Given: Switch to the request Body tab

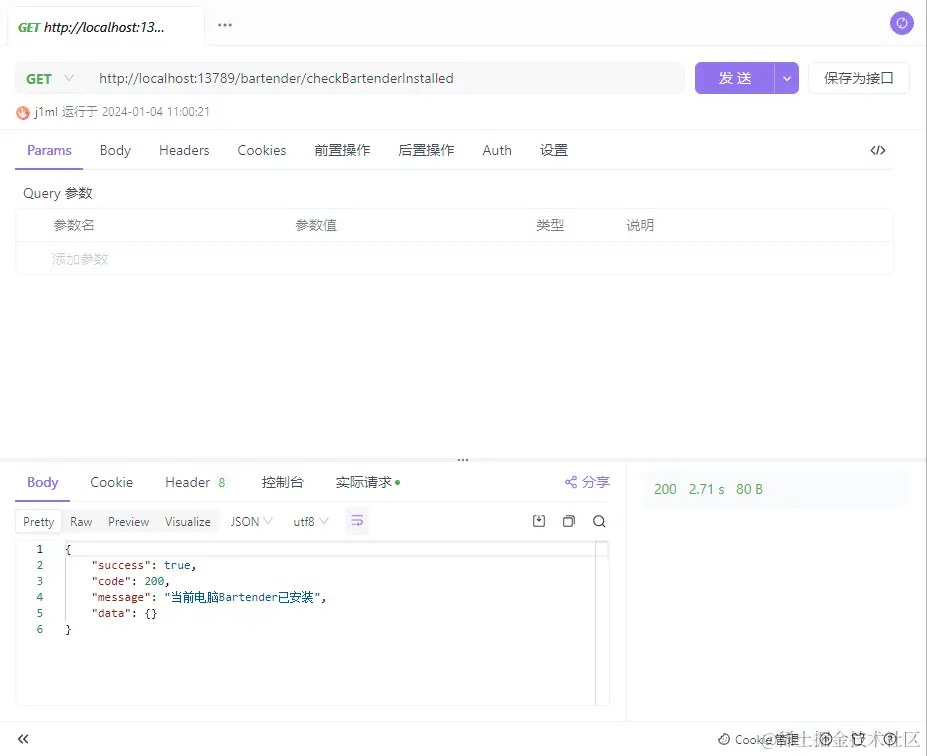Looking at the screenshot, I should click(115, 150).
